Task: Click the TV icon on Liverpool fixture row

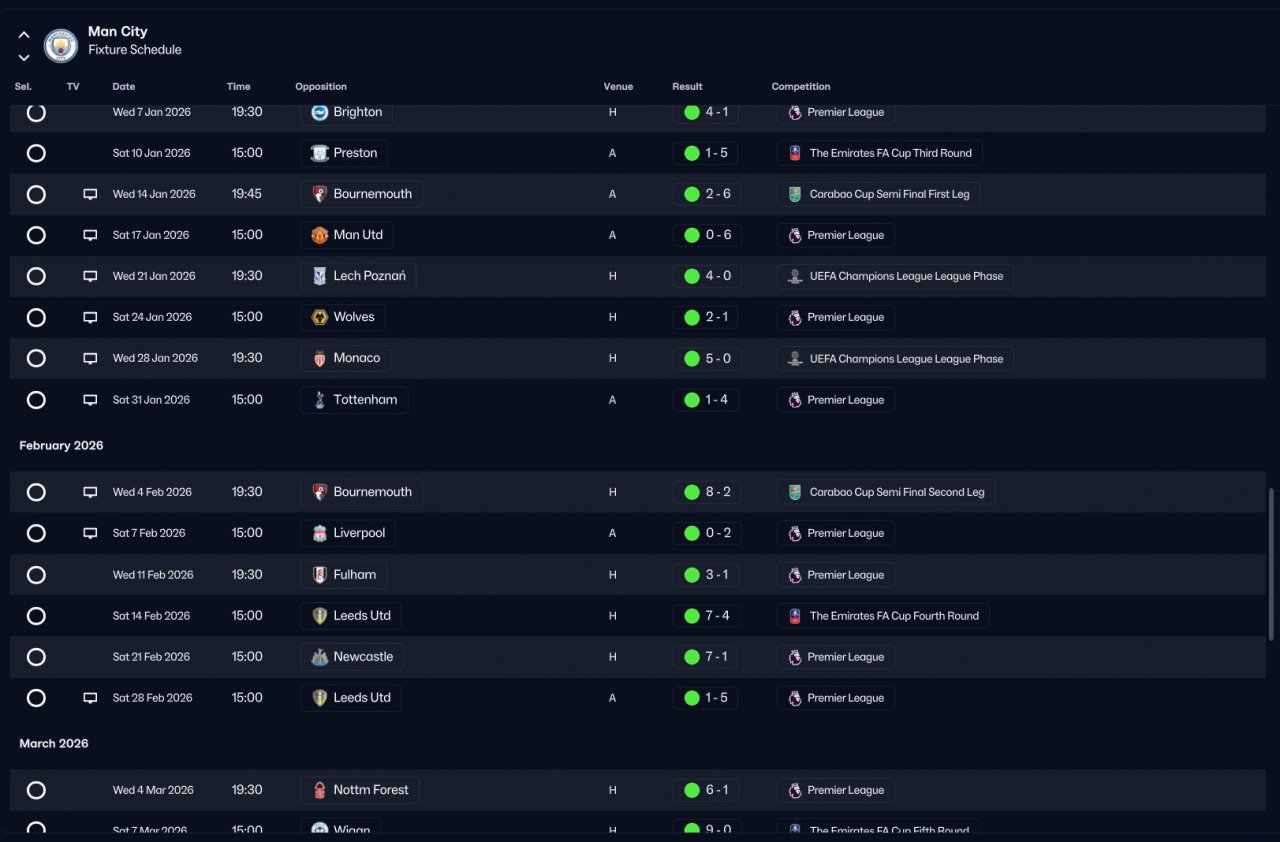Action: pyautogui.click(x=90, y=533)
